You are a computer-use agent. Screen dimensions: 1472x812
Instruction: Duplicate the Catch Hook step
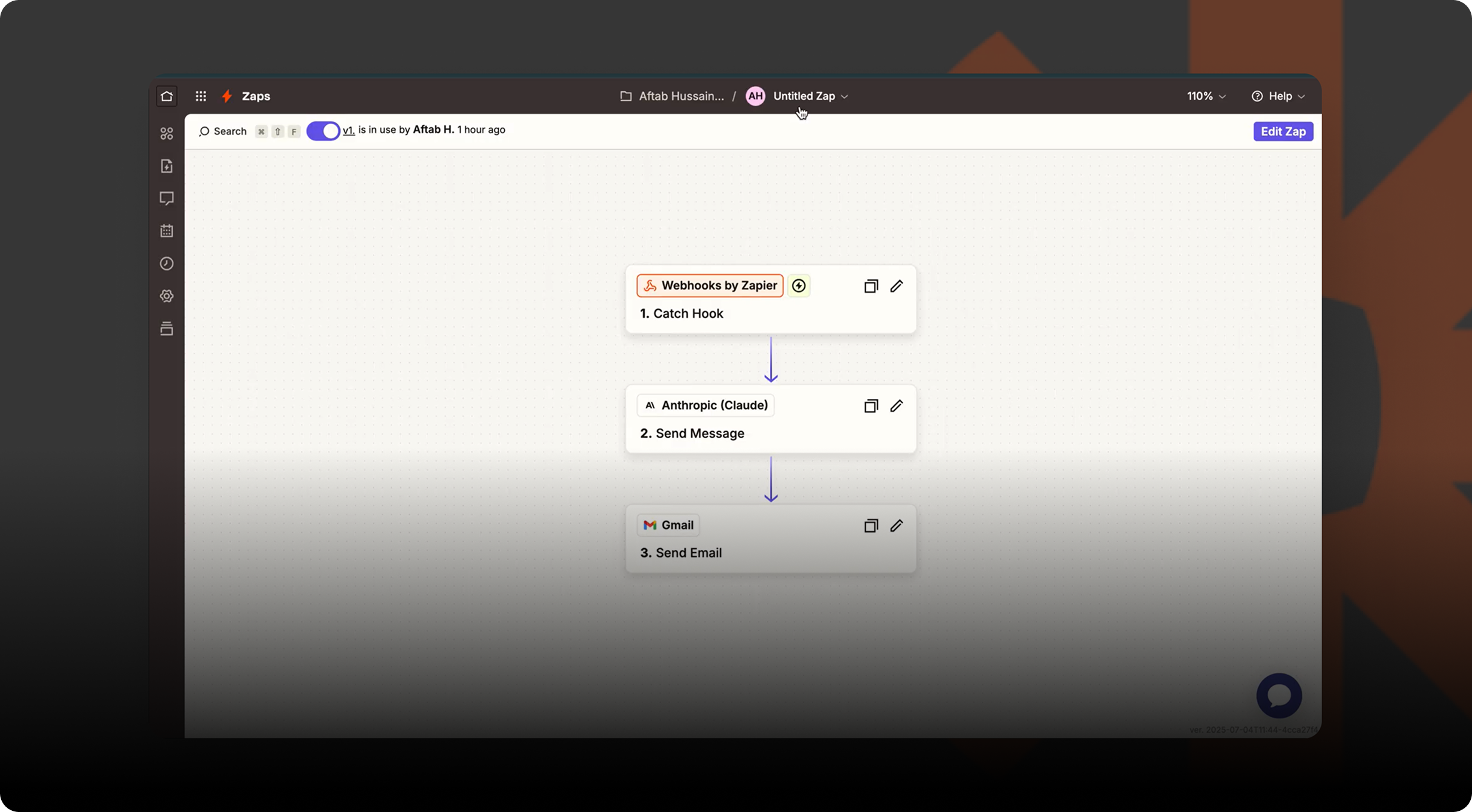(871, 286)
